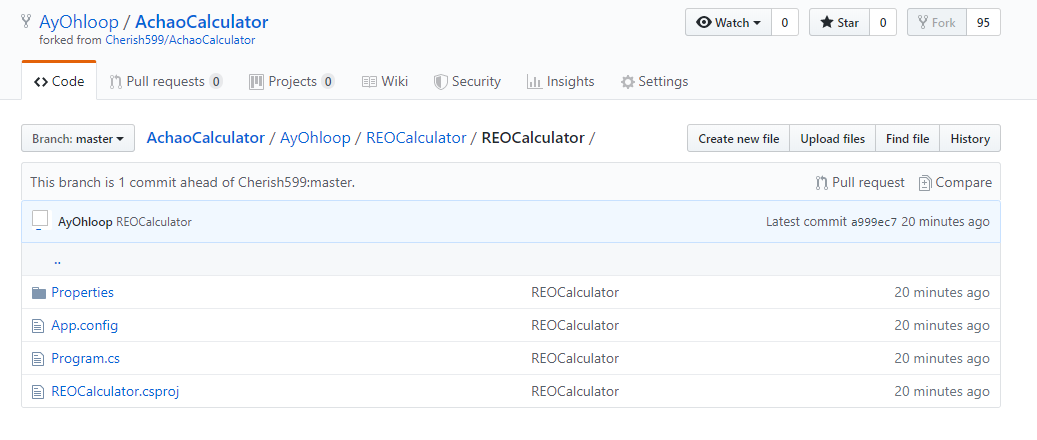Open the REOCalculator.csproj file
The width and height of the screenshot is (1037, 440).
click(x=115, y=392)
